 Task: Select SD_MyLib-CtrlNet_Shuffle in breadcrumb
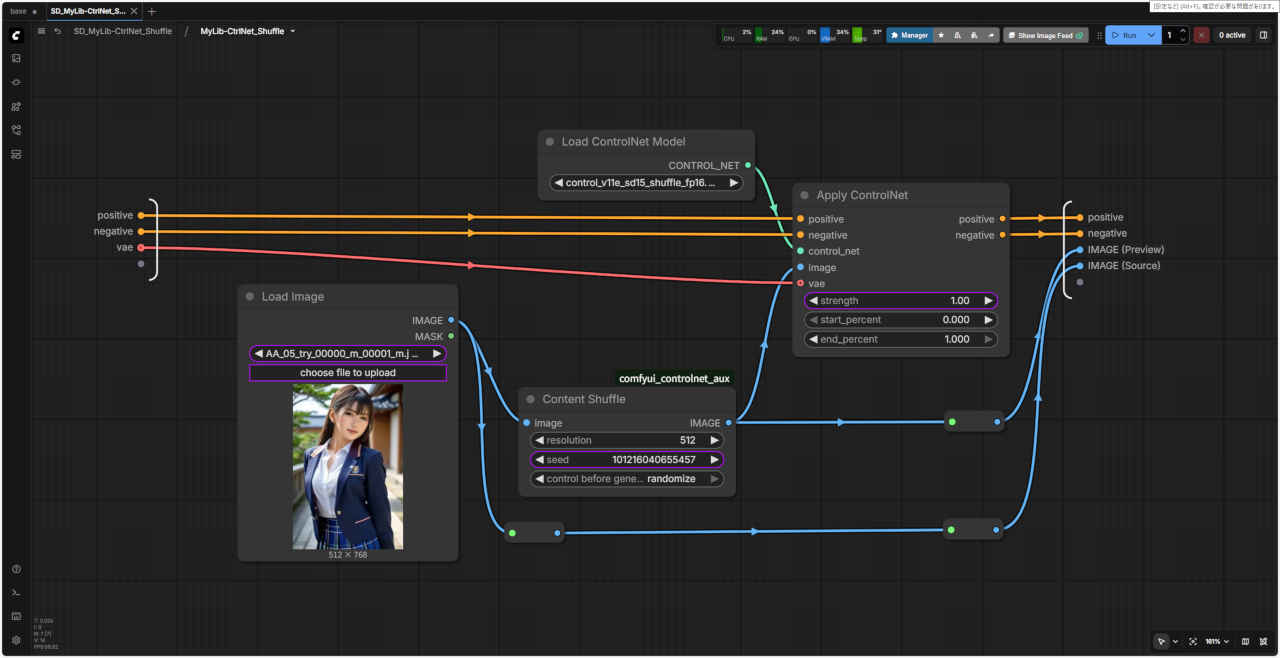pos(122,32)
